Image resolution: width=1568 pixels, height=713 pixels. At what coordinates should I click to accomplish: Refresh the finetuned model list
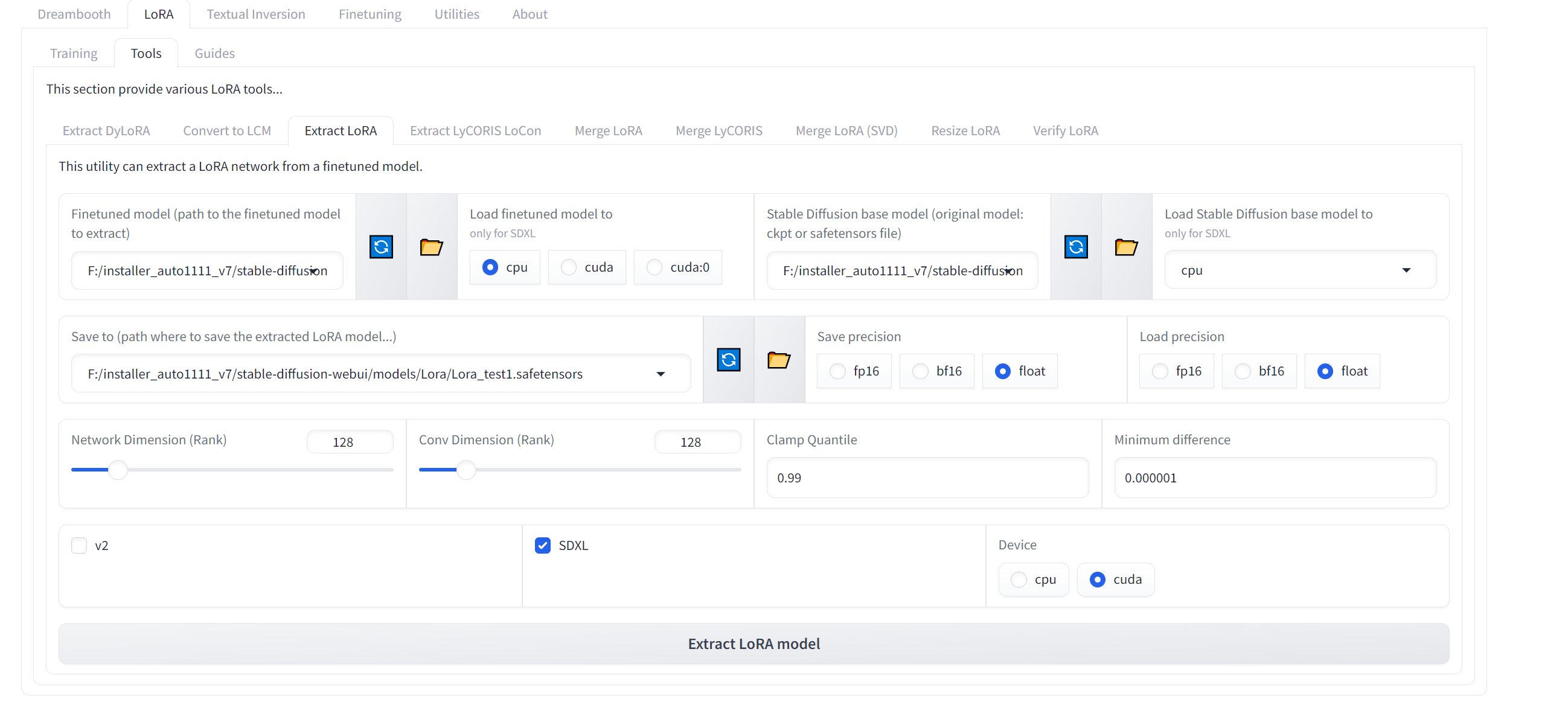pyautogui.click(x=381, y=246)
